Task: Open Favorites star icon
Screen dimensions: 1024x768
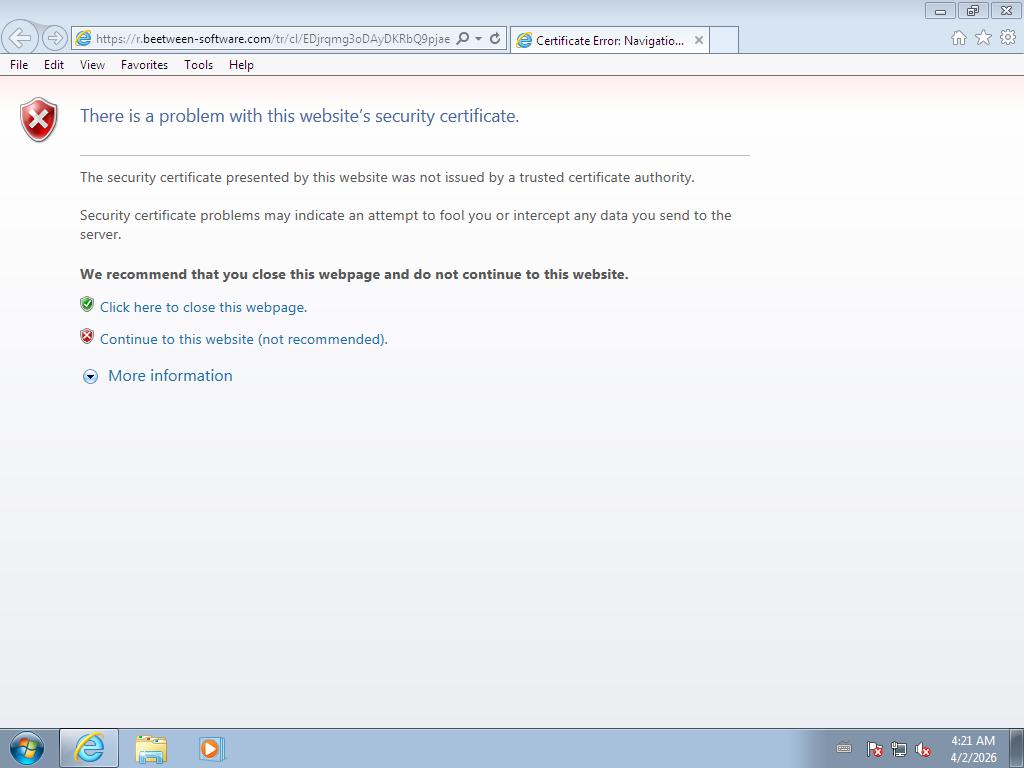Action: pyautogui.click(x=984, y=38)
